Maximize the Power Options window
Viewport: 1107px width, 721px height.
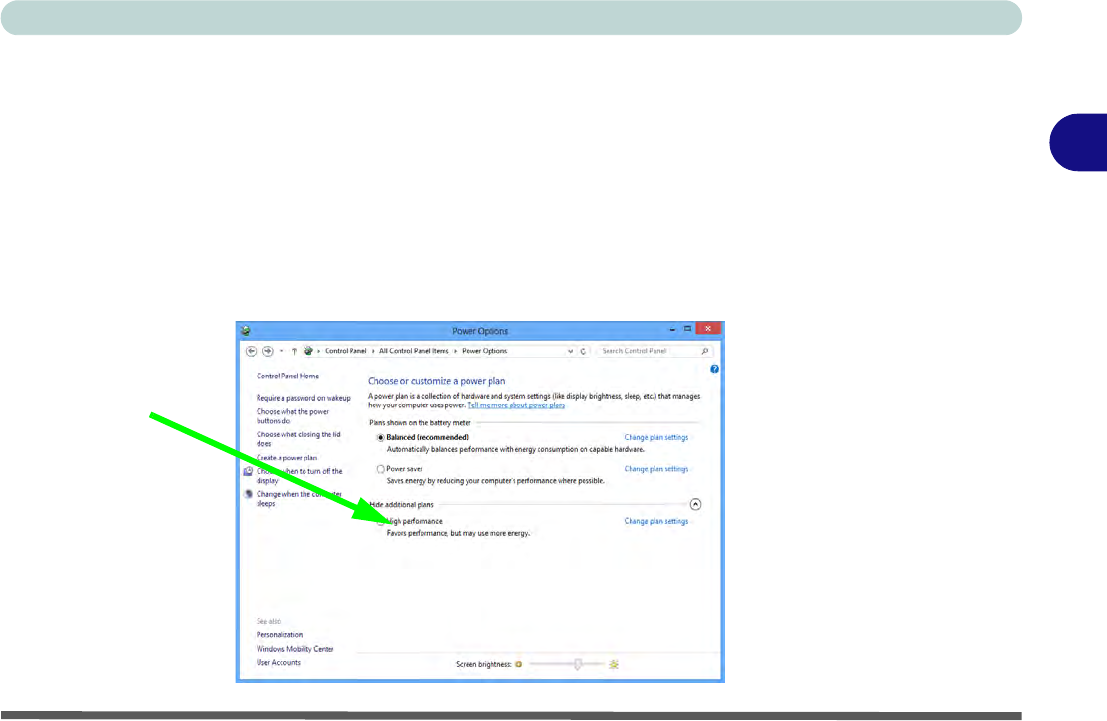tap(687, 329)
